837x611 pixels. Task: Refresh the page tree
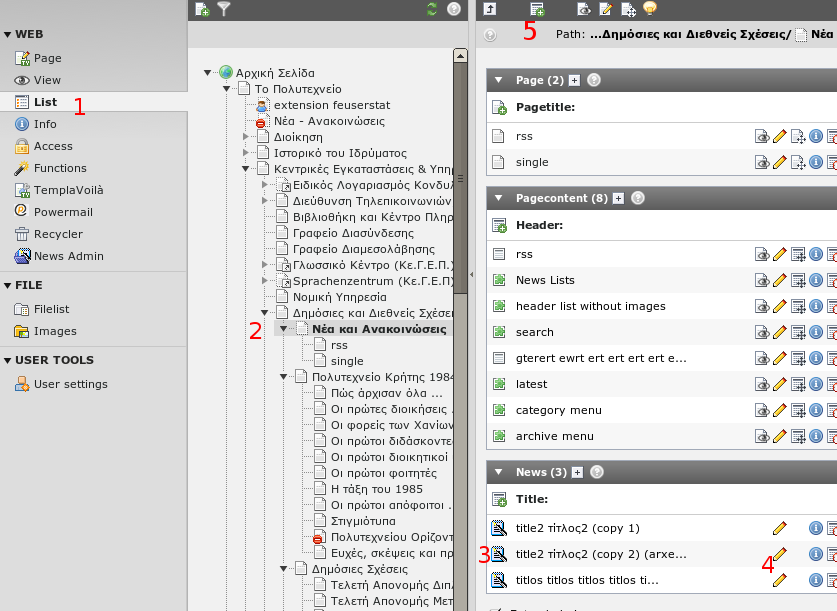(x=432, y=9)
